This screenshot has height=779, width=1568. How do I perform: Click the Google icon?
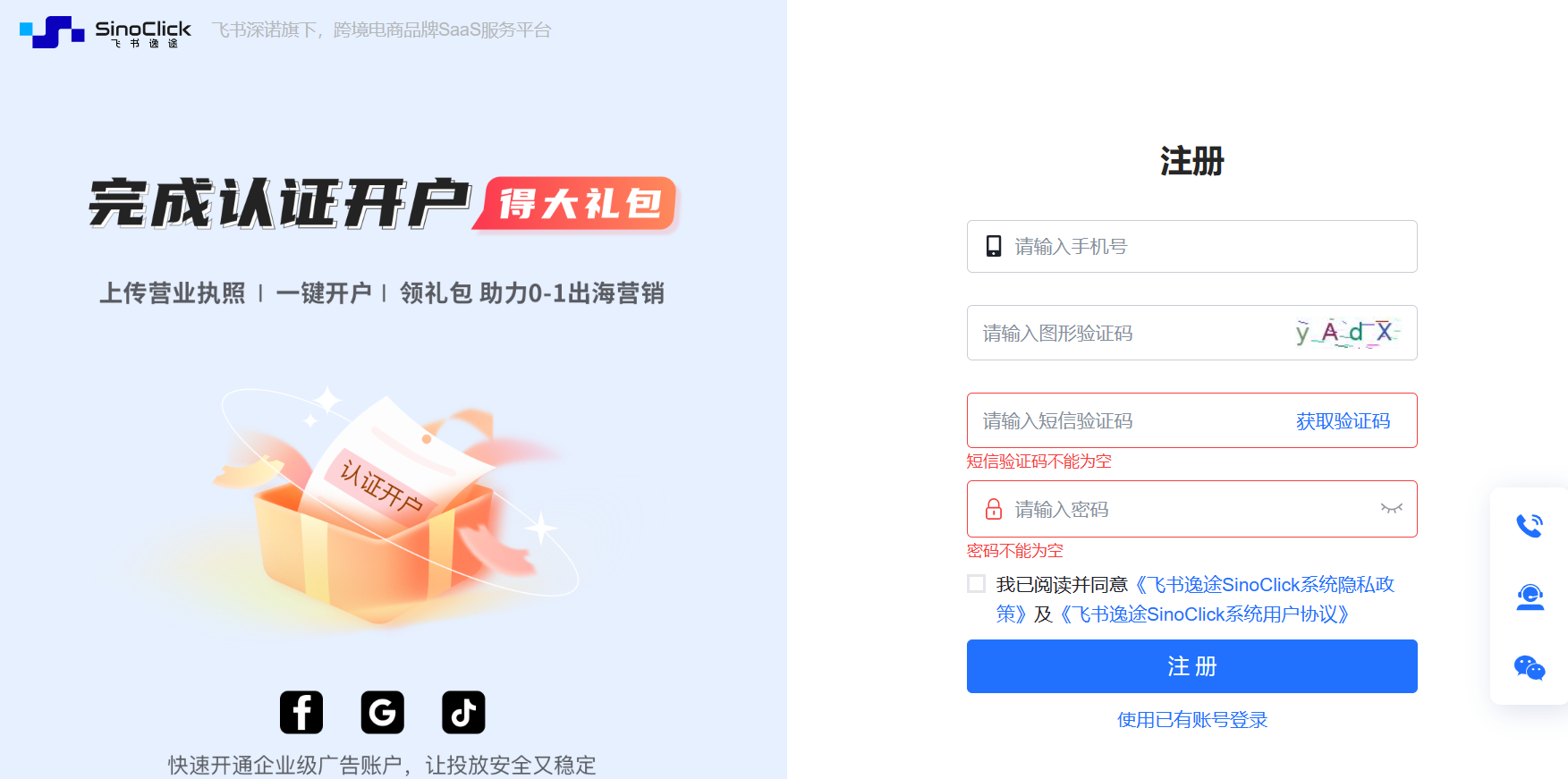point(383,712)
